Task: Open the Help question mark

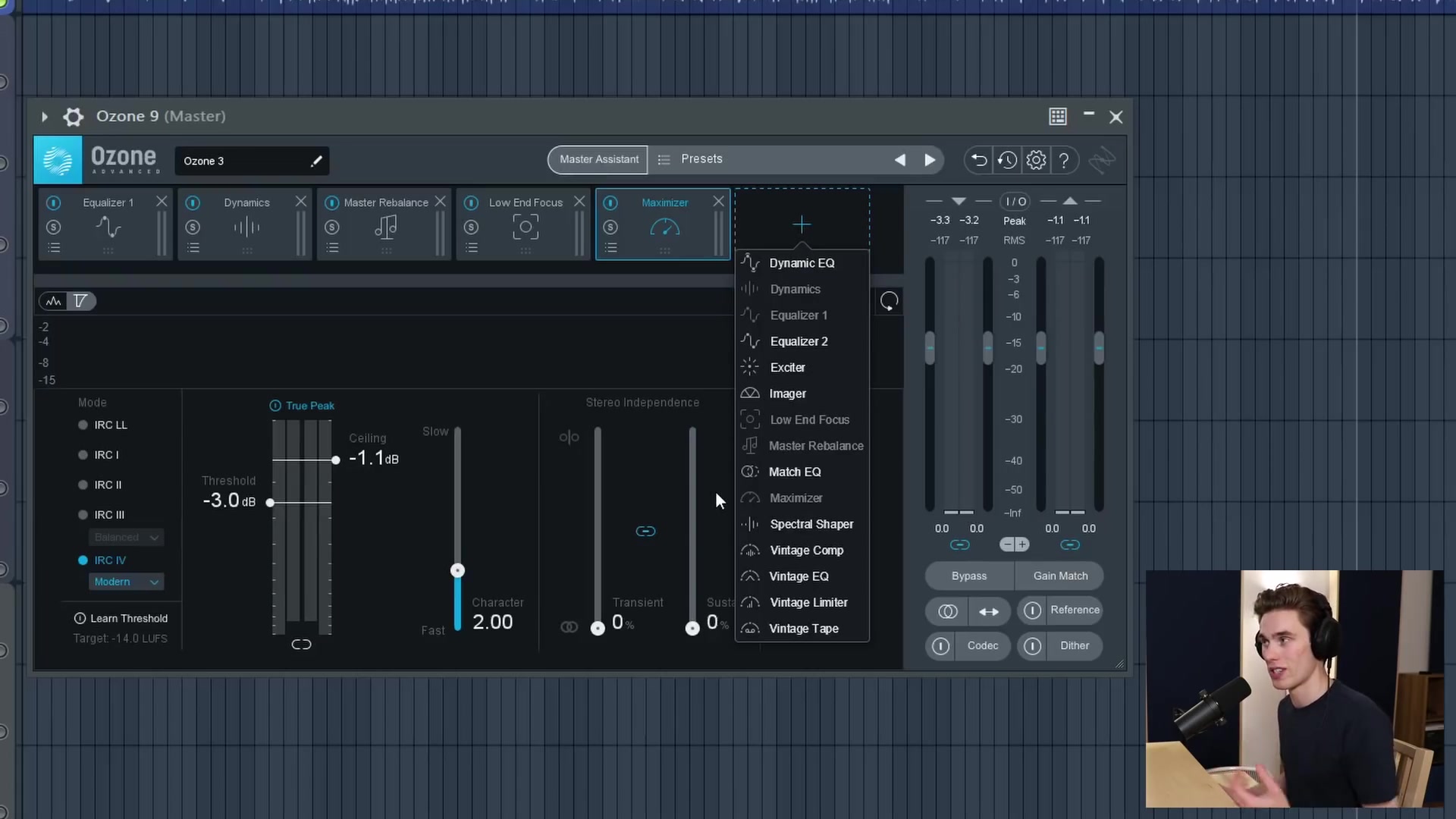Action: 1064,160
